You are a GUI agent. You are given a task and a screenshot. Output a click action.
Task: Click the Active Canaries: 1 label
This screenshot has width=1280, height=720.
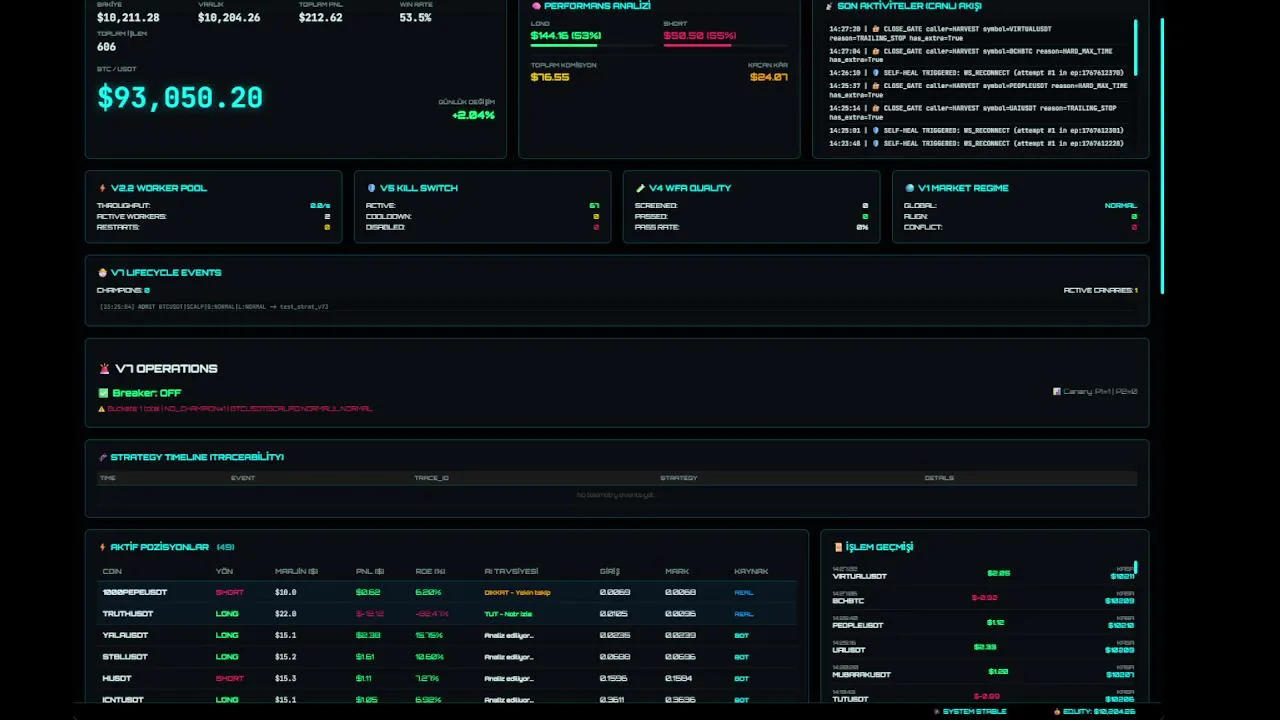(1100, 290)
